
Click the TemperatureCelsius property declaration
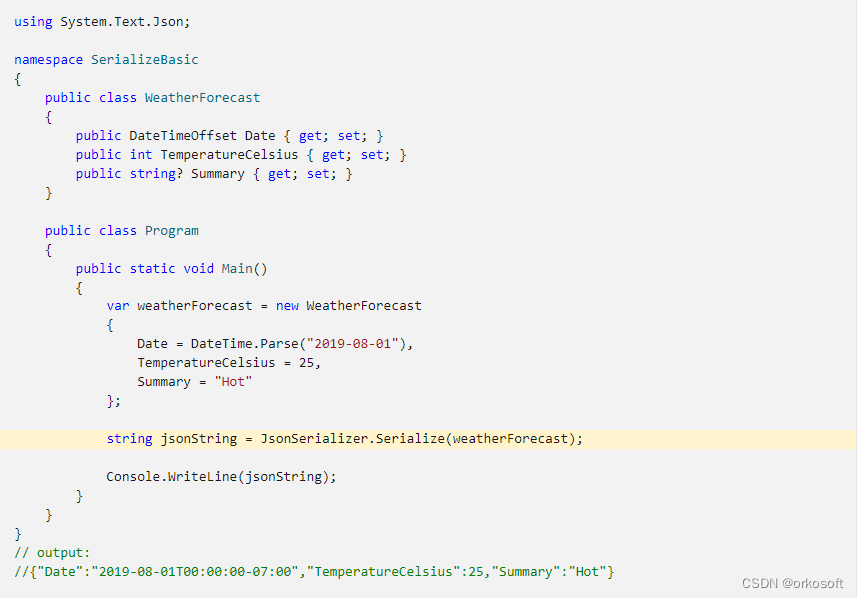(x=241, y=155)
